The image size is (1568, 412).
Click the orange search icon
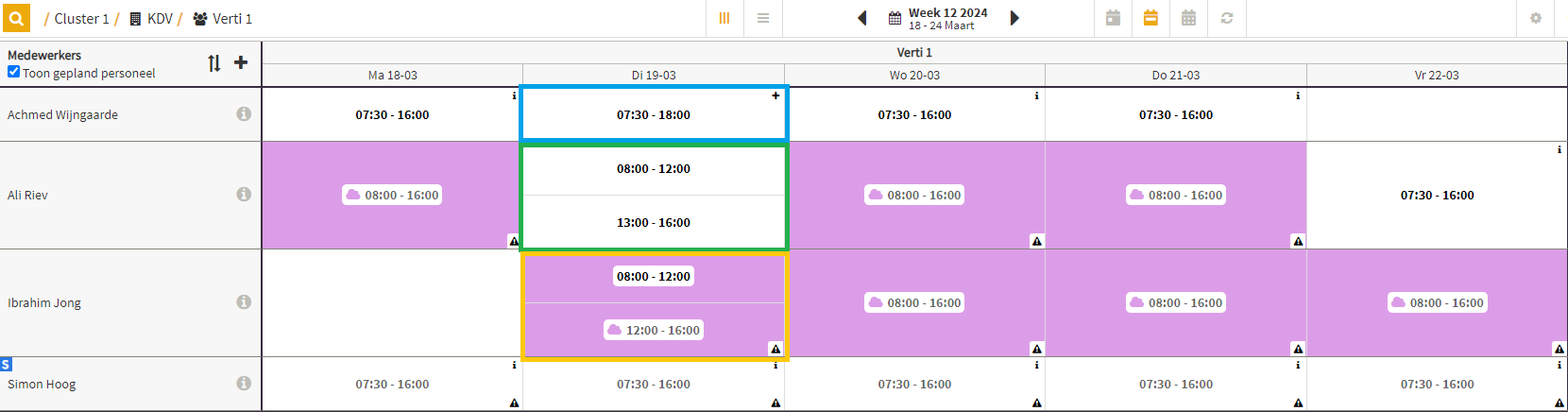coord(16,18)
